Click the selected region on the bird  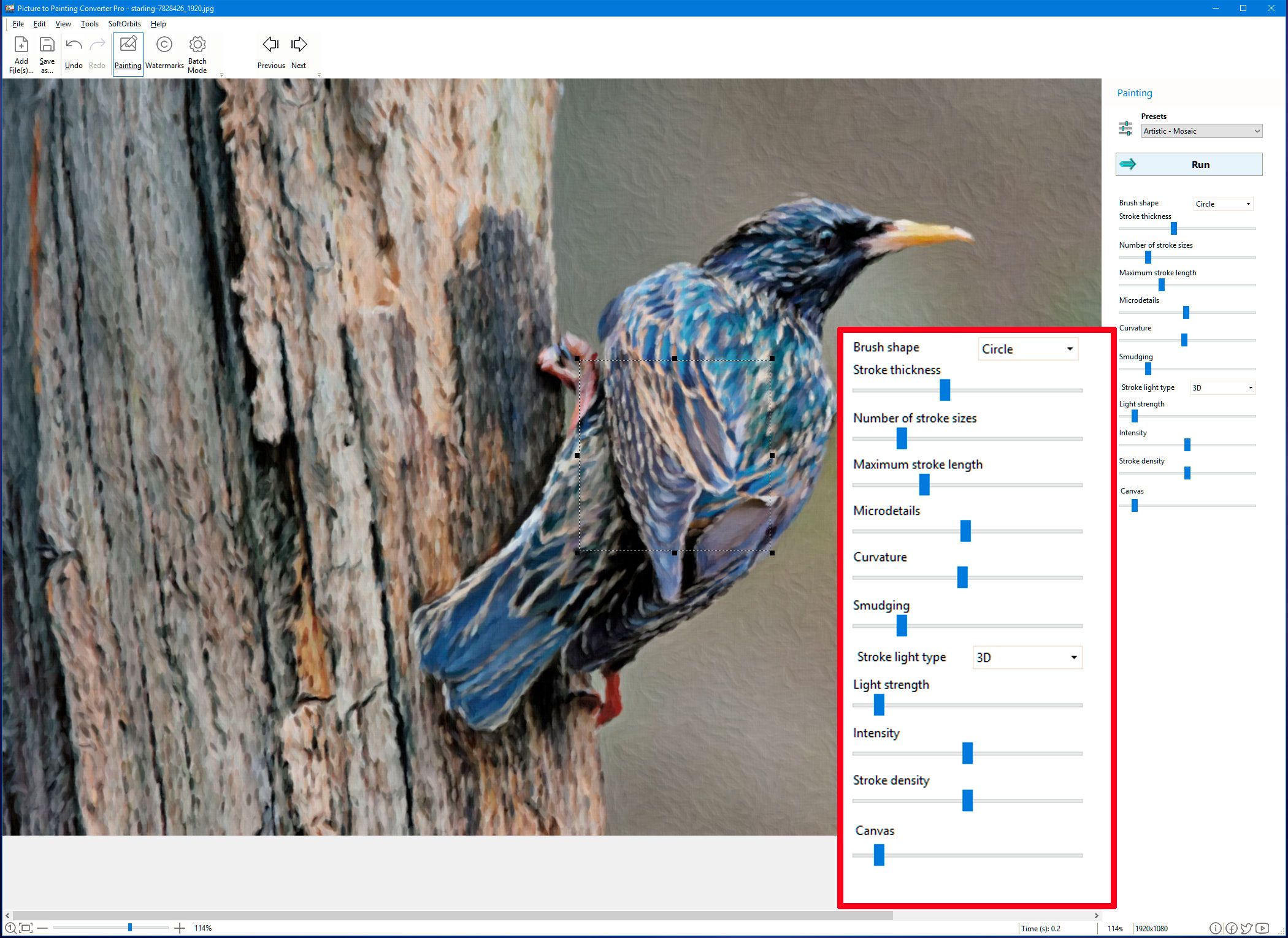[676, 456]
